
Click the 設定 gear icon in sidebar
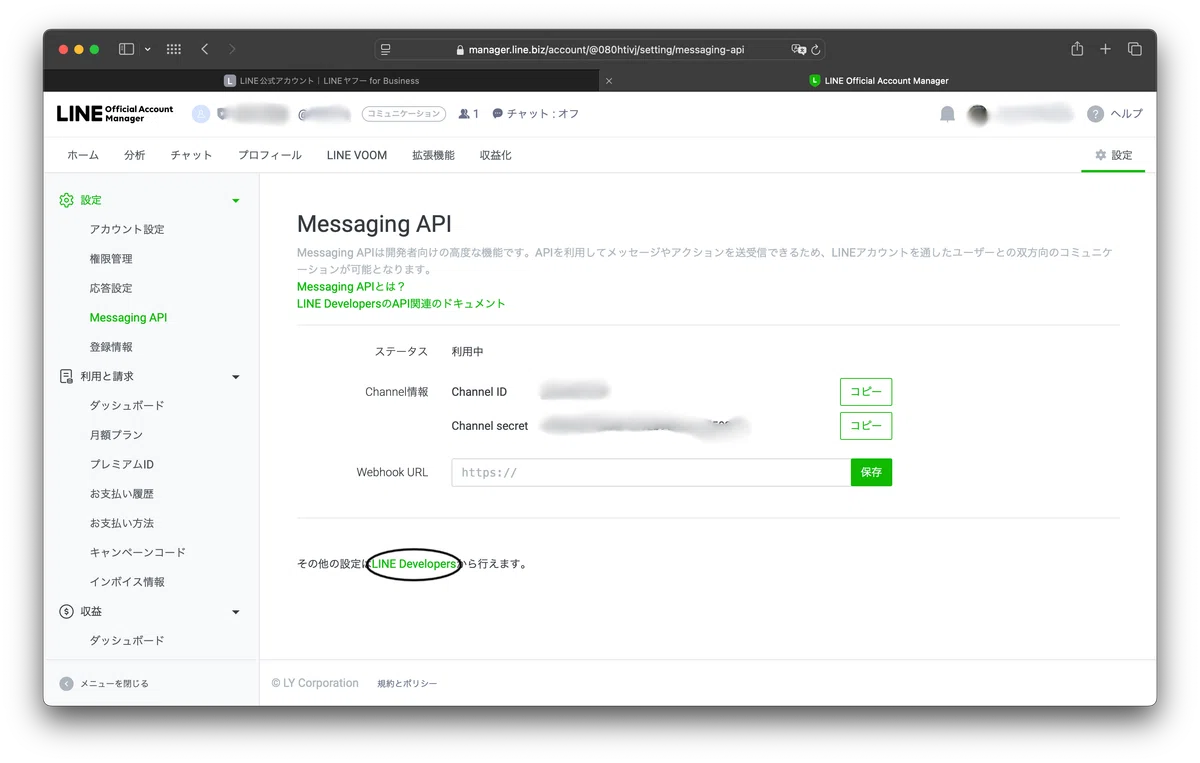pyautogui.click(x=66, y=200)
